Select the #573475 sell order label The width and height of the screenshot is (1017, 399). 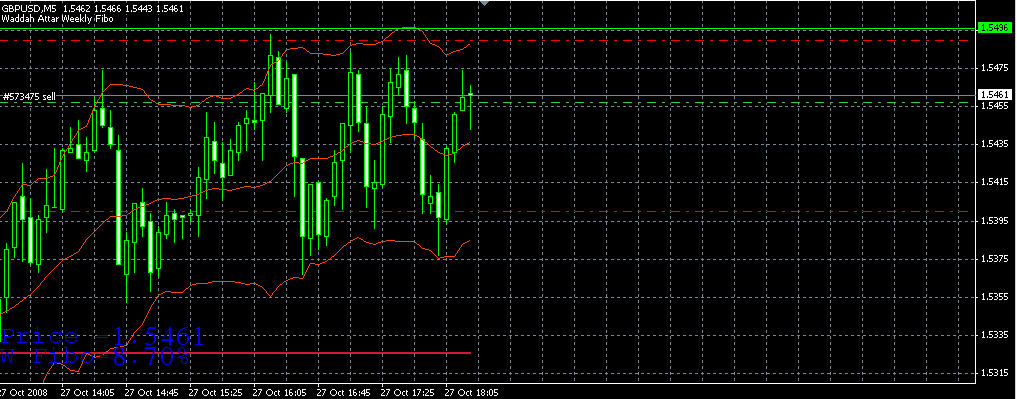[x=30, y=97]
